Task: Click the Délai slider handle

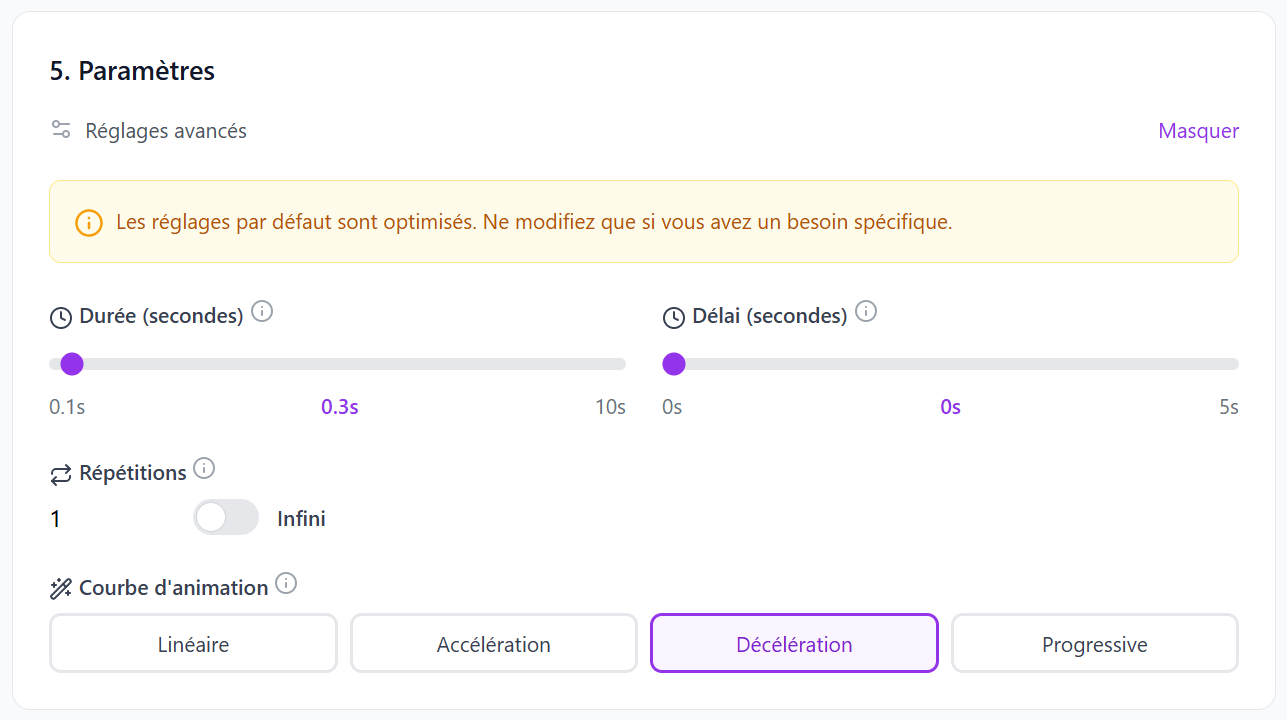Action: tap(673, 364)
